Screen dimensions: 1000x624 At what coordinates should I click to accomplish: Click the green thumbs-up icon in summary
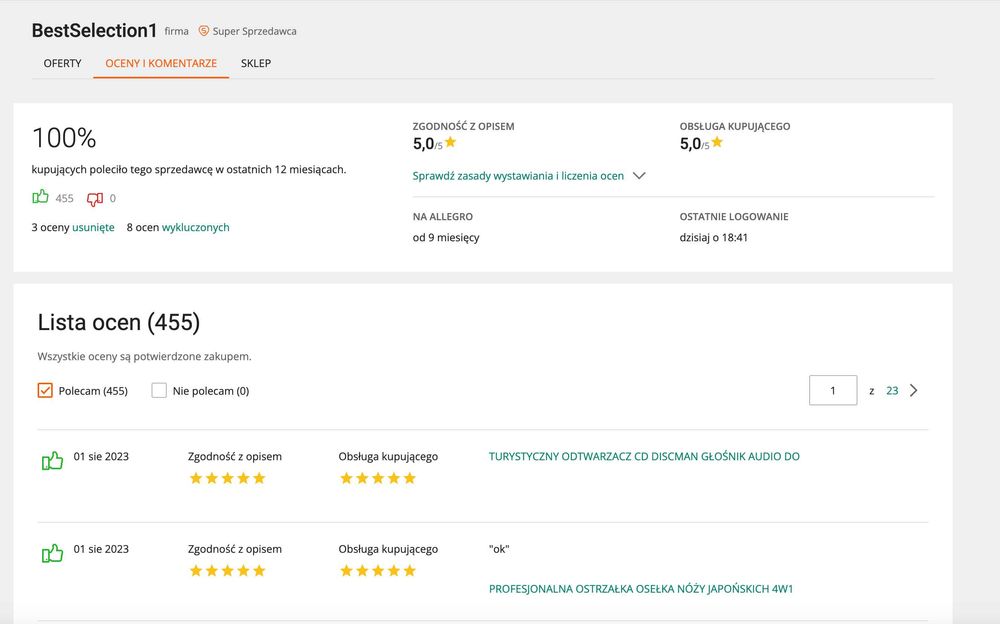(41, 198)
